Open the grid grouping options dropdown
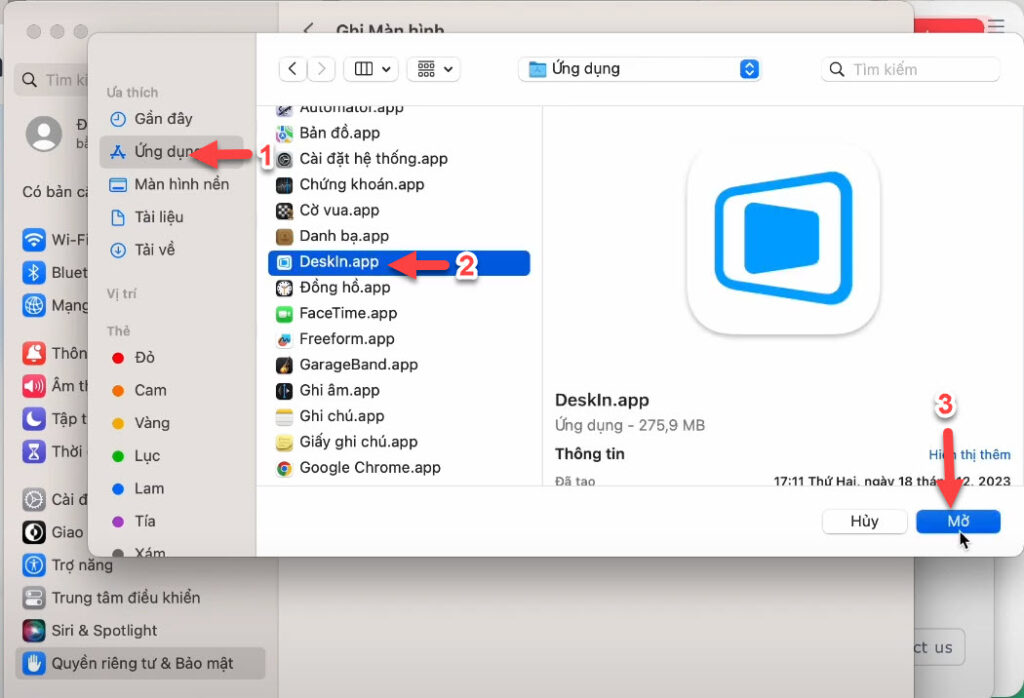This screenshot has height=698, width=1024. (434, 69)
